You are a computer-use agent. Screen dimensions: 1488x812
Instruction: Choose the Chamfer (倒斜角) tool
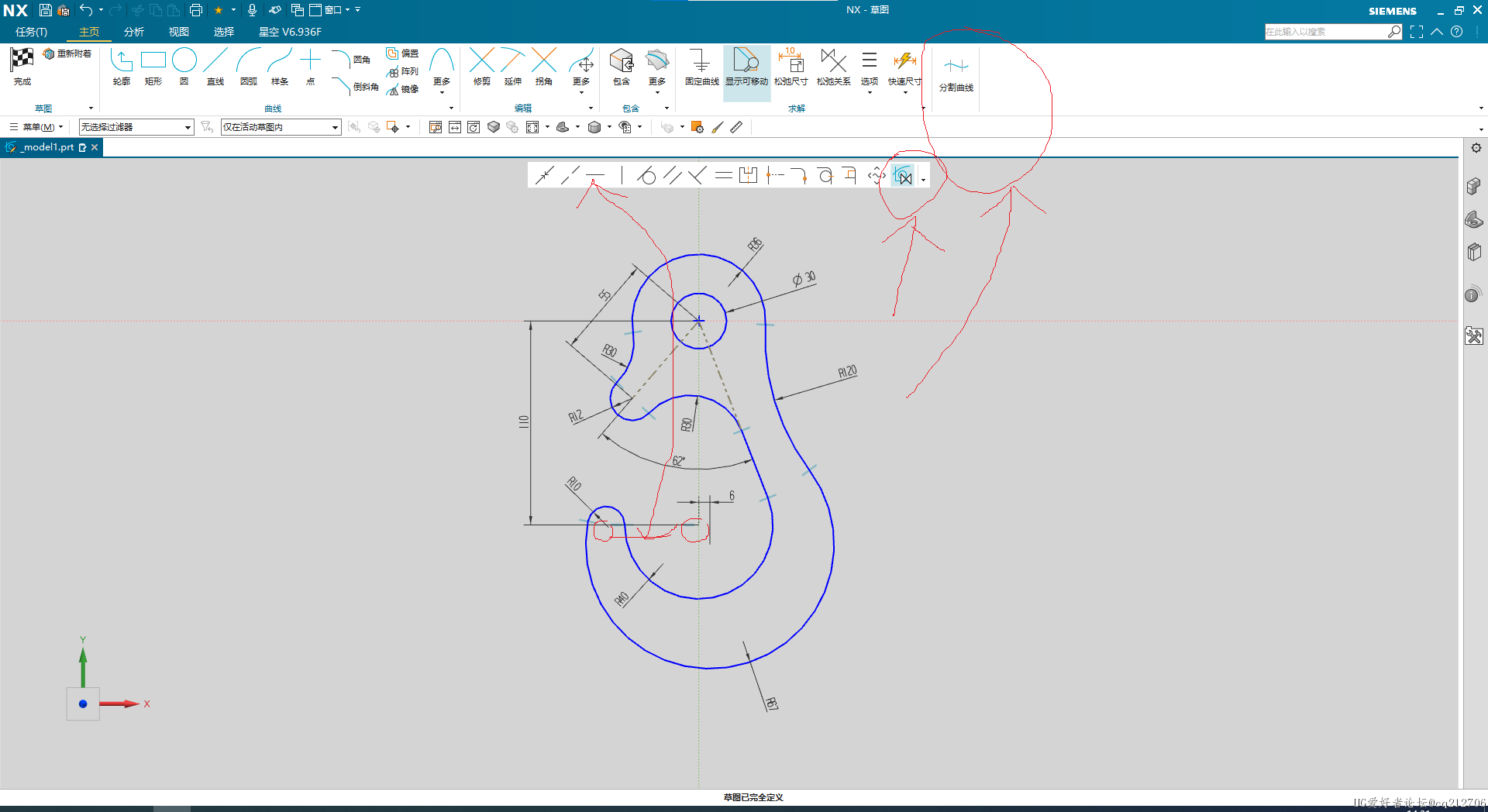pyautogui.click(x=355, y=86)
